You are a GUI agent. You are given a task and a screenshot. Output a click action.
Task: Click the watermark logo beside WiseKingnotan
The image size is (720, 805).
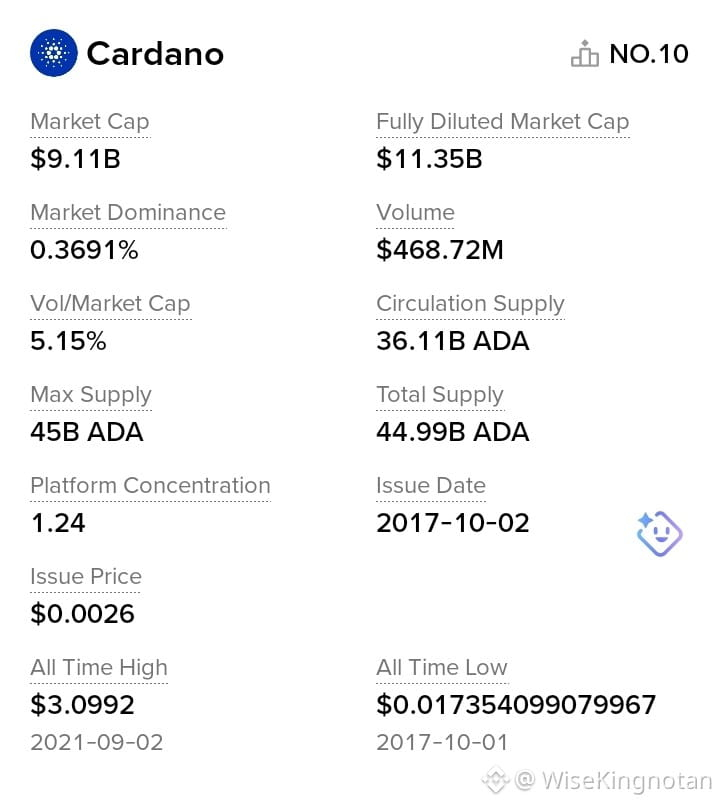(x=496, y=780)
